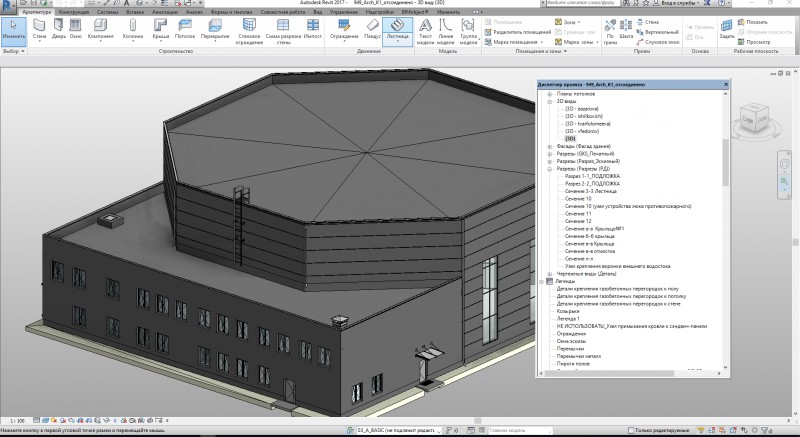800x437 pixels.
Task: Open the 'Сечение 10' view in browser
Action: point(577,198)
